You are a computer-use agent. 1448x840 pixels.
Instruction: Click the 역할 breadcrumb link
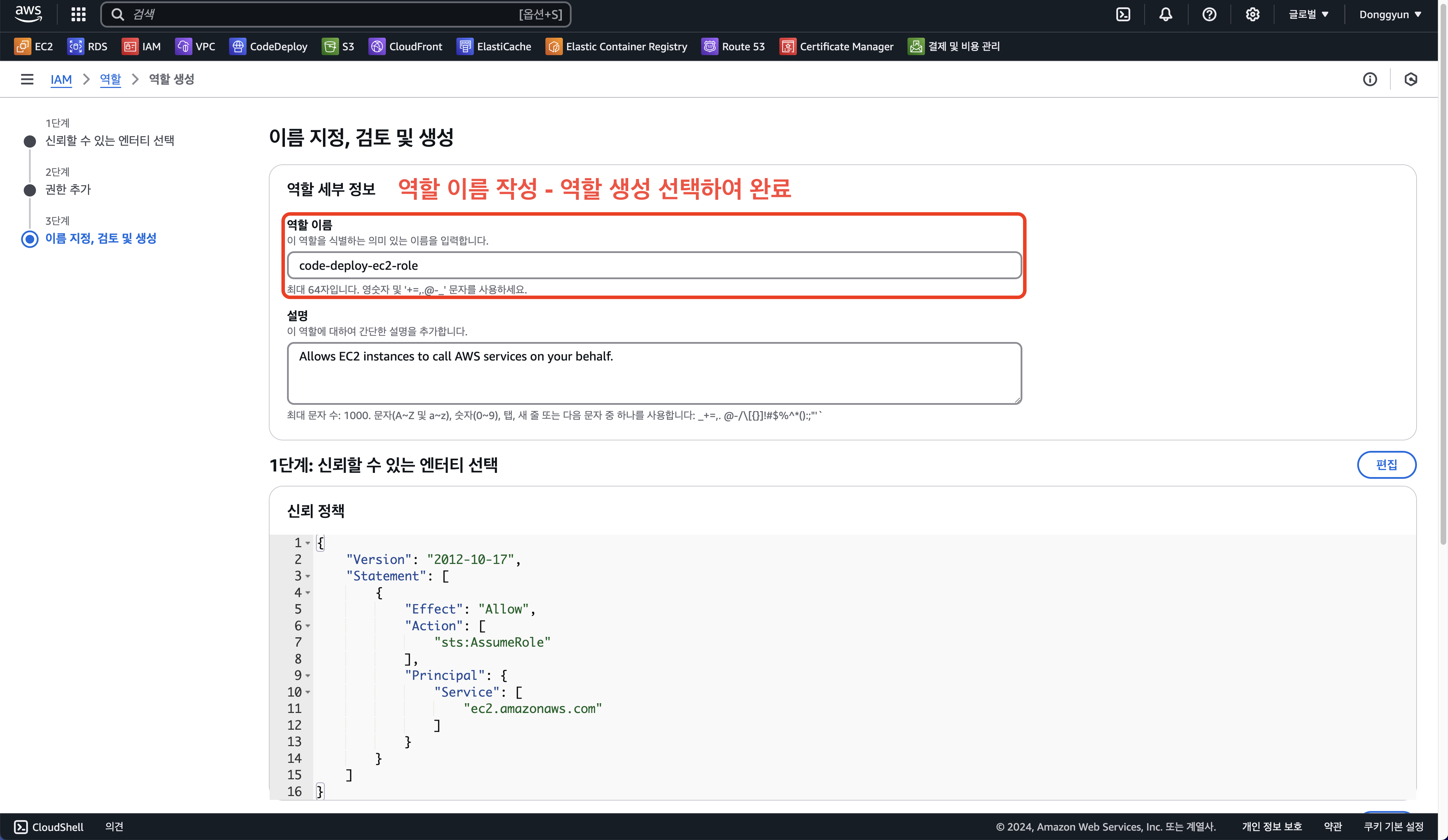click(x=110, y=79)
